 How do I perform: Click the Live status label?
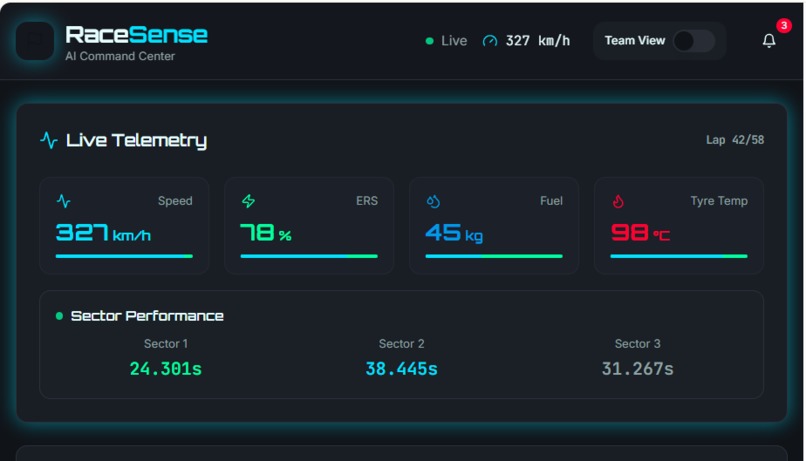pos(454,41)
